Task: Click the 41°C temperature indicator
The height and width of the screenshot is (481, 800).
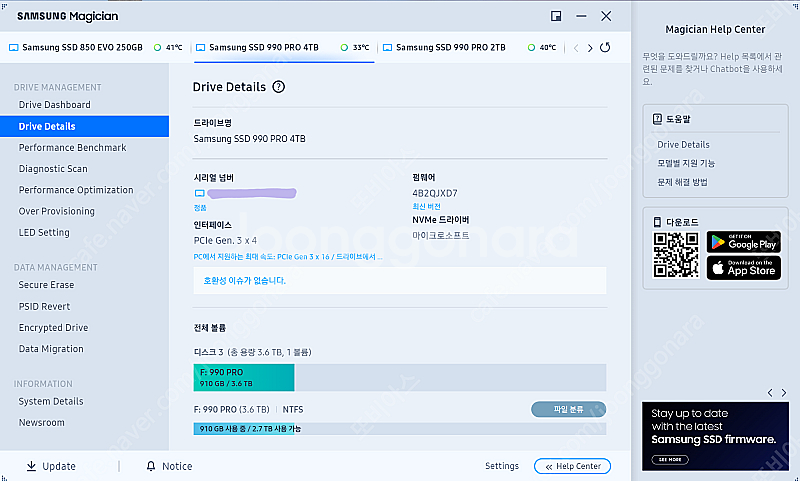Action: point(168,47)
